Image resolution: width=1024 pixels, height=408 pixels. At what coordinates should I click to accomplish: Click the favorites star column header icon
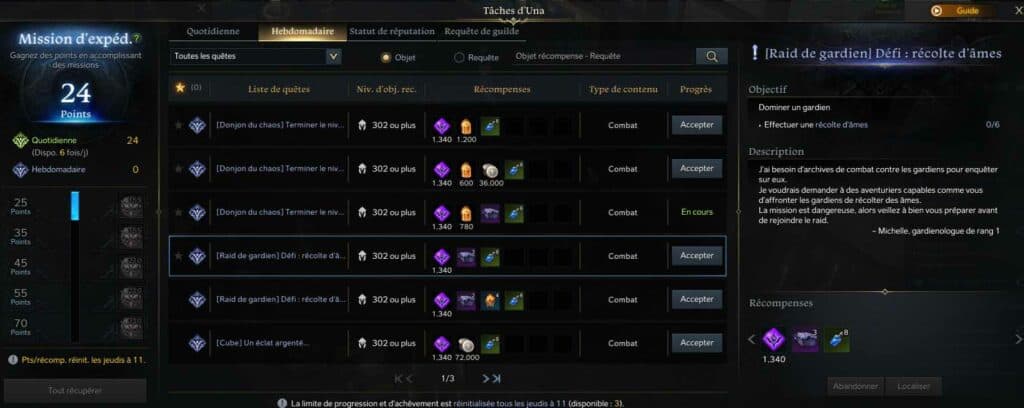(180, 88)
